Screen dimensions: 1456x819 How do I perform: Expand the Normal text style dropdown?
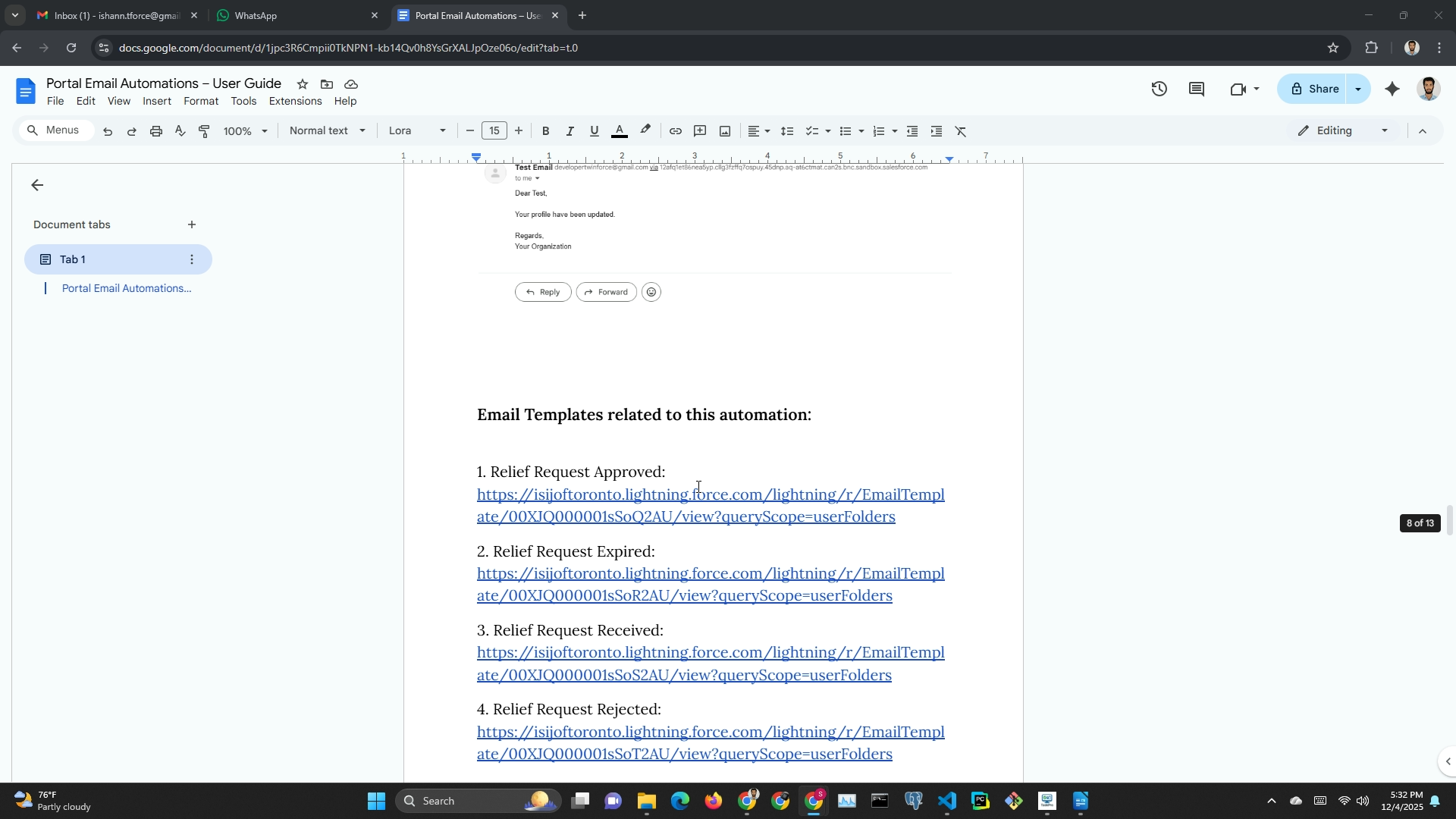click(327, 131)
